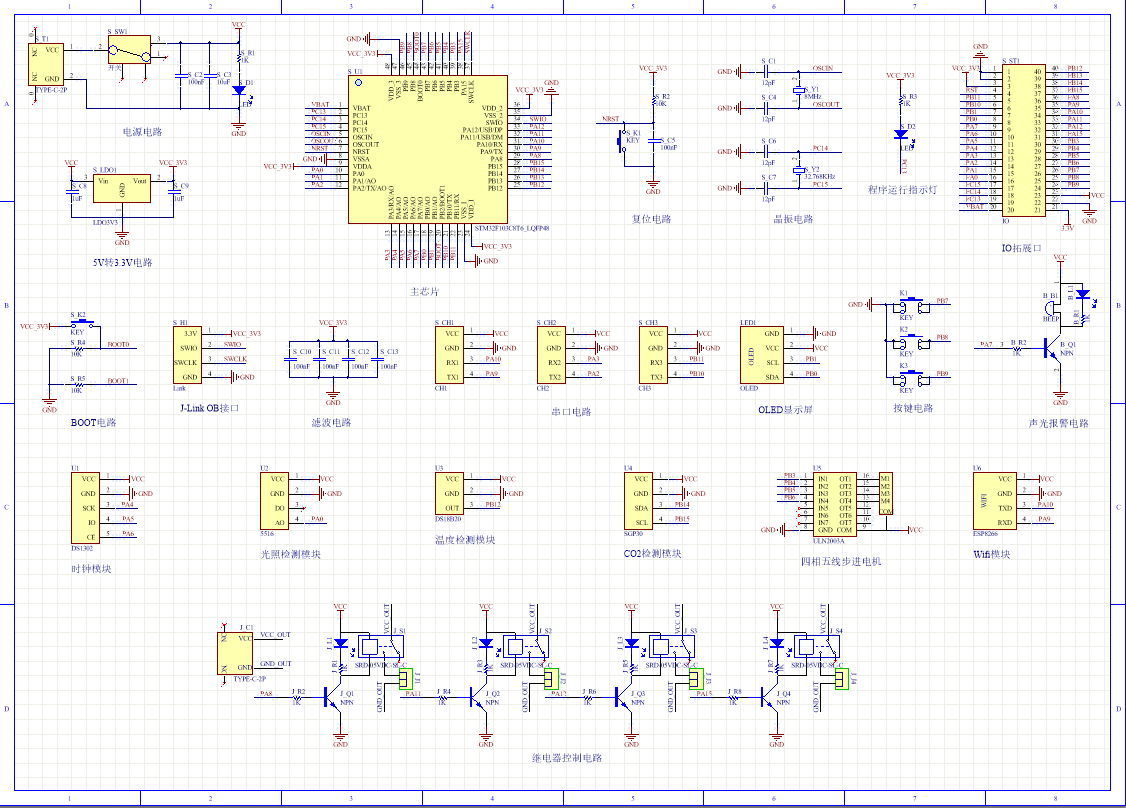Viewport: 1126px width, 808px height.
Task: Select the S_CH3 serial header
Action: (x=653, y=355)
